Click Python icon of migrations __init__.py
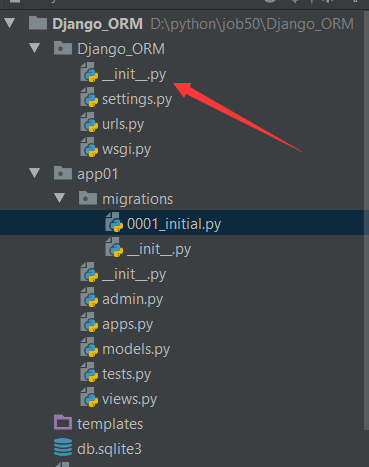The width and height of the screenshot is (369, 467). pos(114,247)
